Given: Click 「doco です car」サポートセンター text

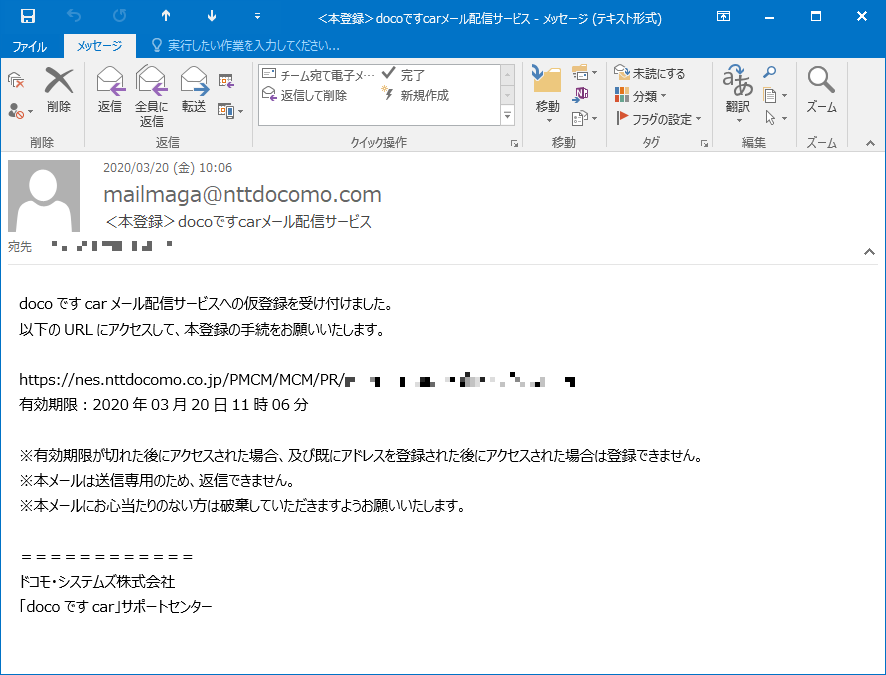Looking at the screenshot, I should click(116, 607).
